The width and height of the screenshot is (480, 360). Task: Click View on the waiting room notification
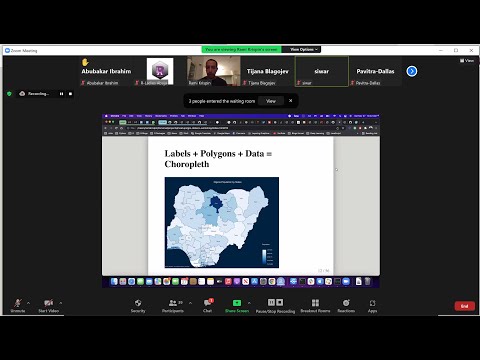271,101
